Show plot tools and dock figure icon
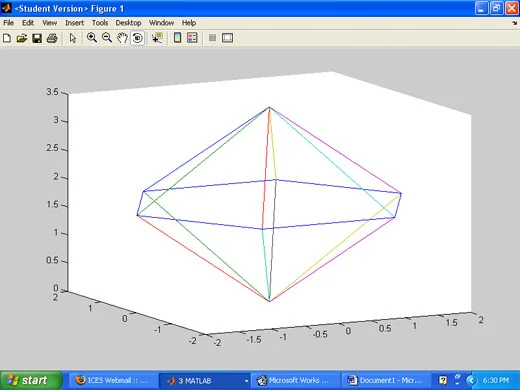Image resolution: width=520 pixels, height=390 pixels. (227, 38)
